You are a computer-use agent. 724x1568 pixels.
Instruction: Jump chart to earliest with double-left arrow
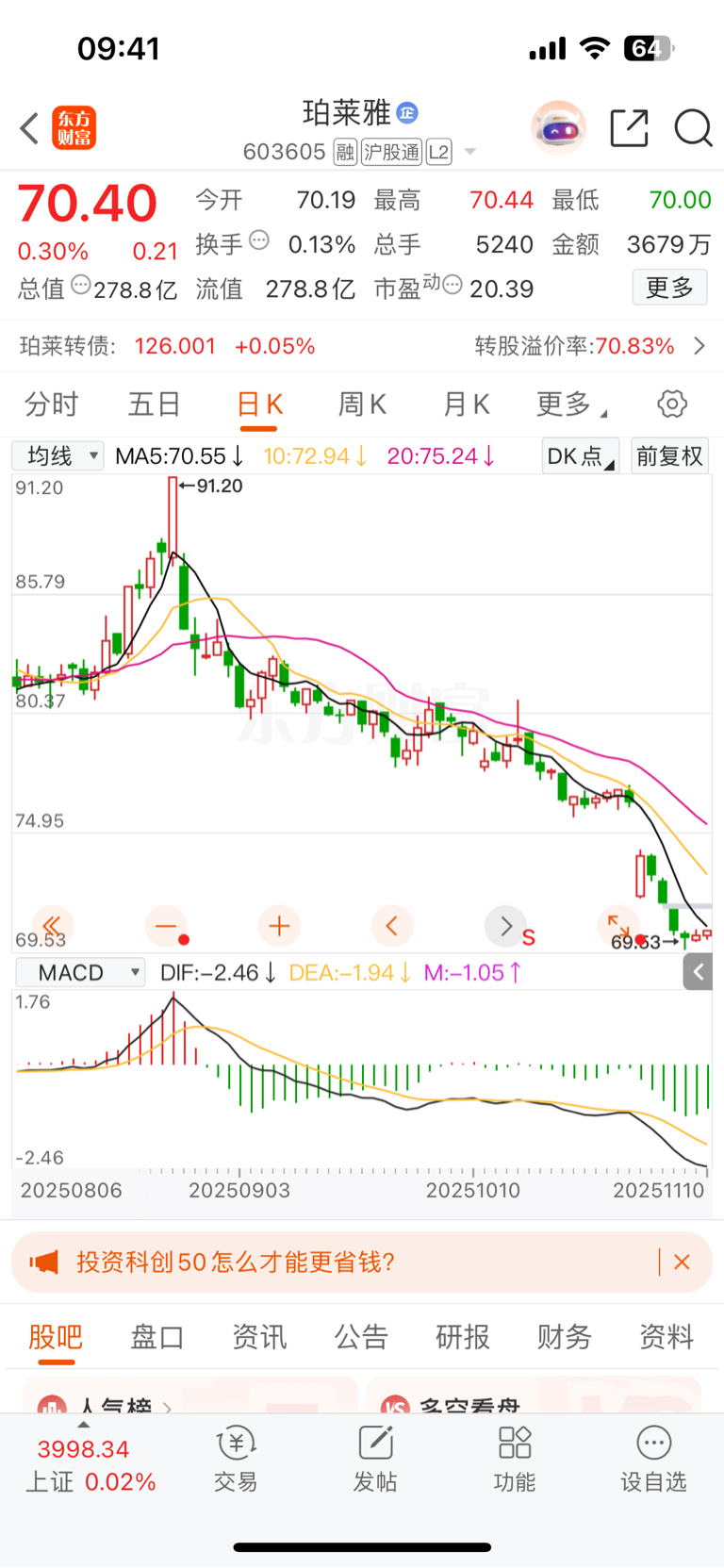pos(53,926)
